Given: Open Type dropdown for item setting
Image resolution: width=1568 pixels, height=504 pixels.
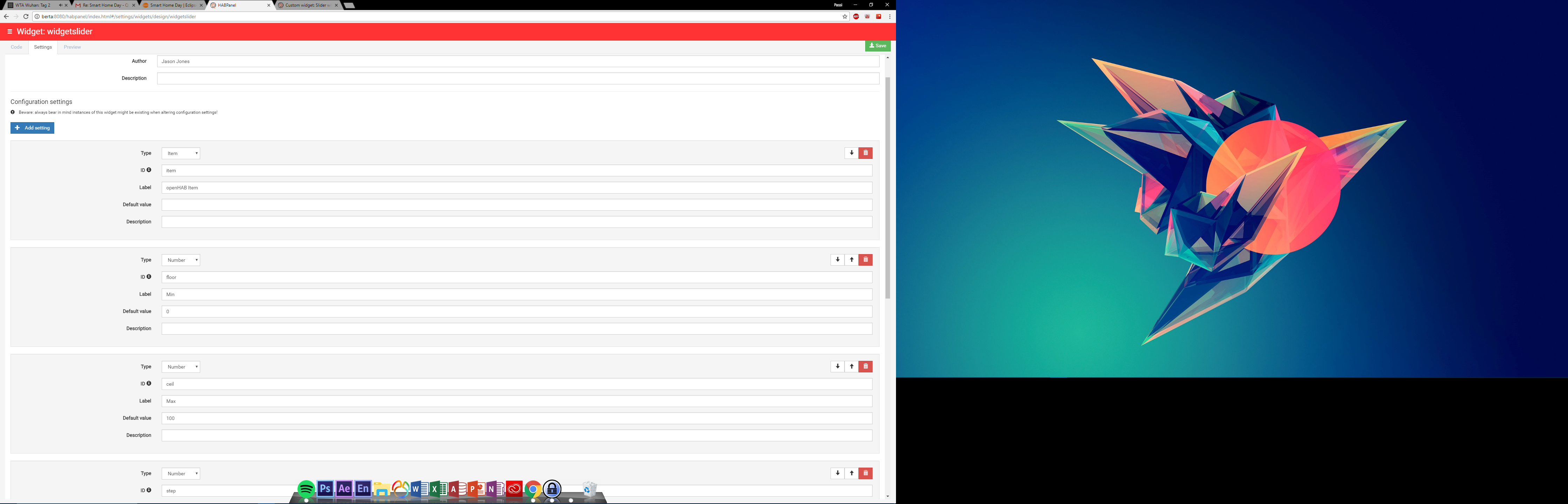Looking at the screenshot, I should pos(181,153).
